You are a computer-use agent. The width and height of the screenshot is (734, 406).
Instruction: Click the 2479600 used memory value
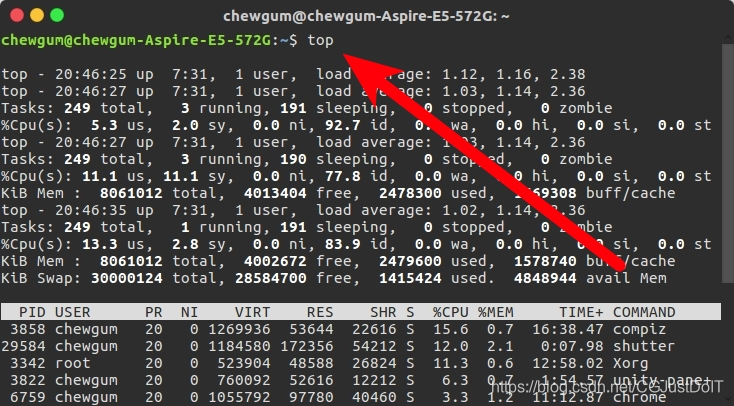click(410, 261)
